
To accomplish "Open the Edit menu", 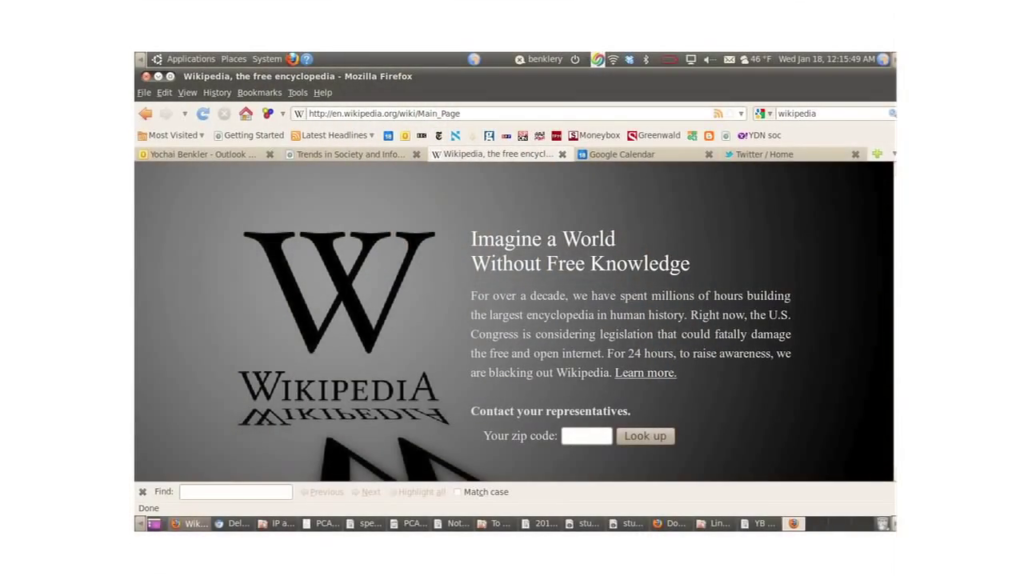I will (x=164, y=93).
